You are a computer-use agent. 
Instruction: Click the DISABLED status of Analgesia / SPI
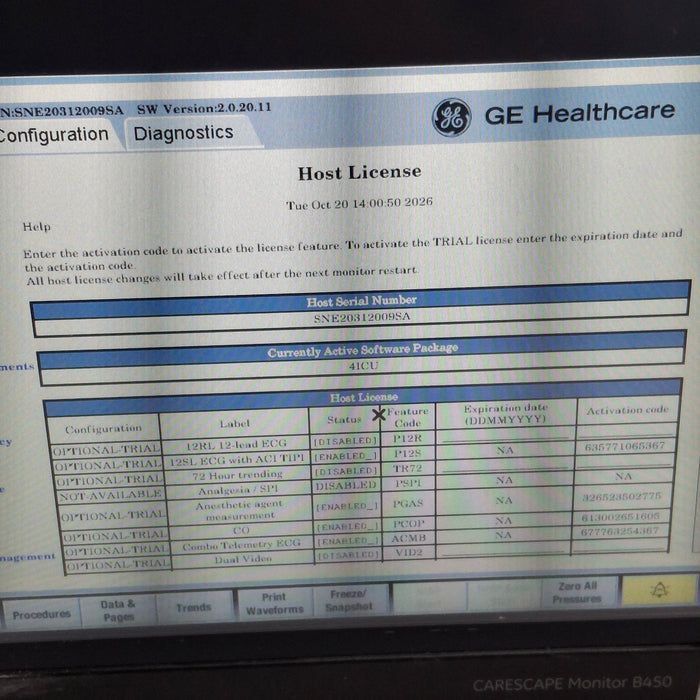[x=346, y=485]
